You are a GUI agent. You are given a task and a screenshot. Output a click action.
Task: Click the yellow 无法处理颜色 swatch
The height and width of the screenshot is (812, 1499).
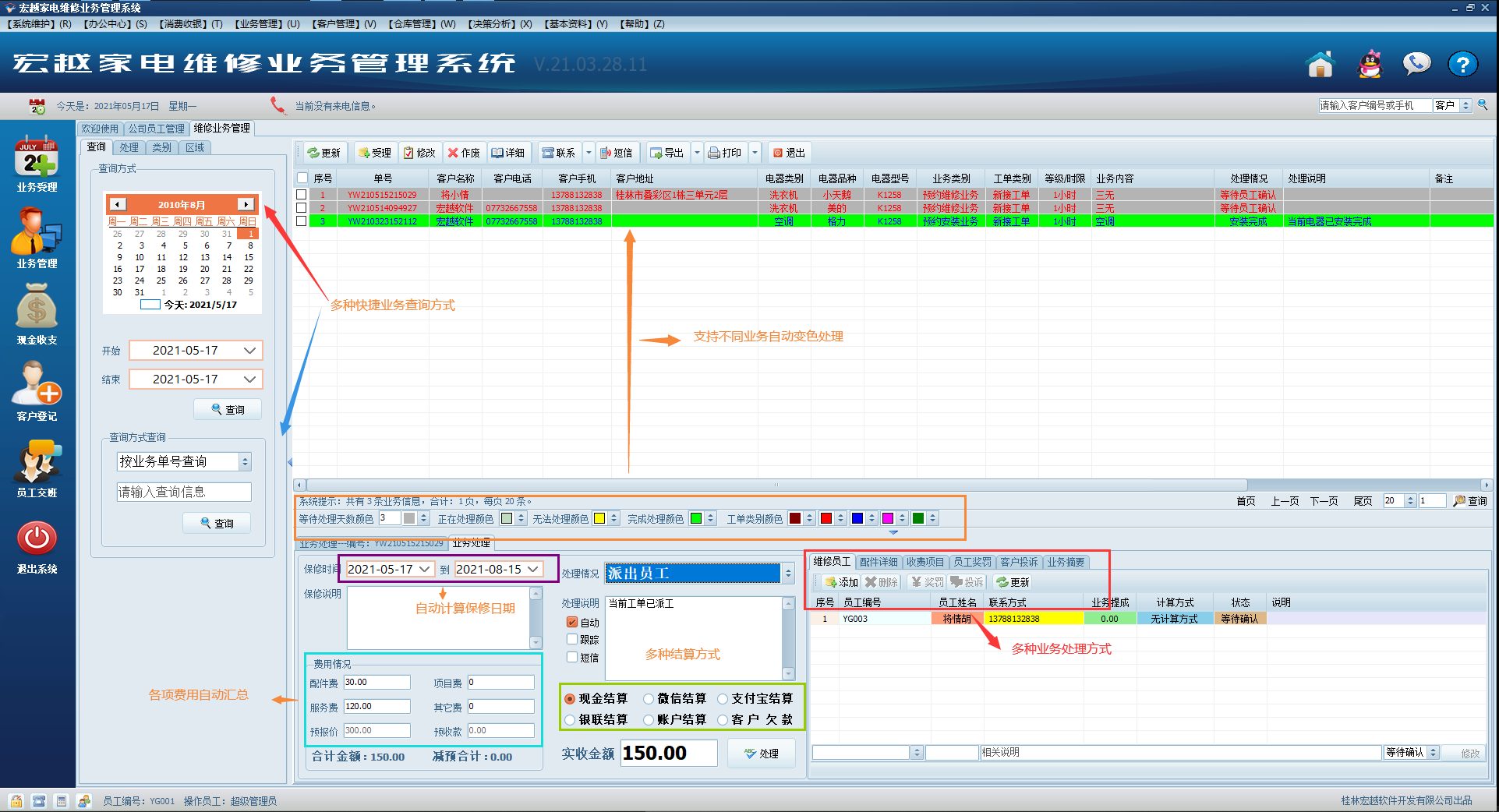pyautogui.click(x=599, y=519)
